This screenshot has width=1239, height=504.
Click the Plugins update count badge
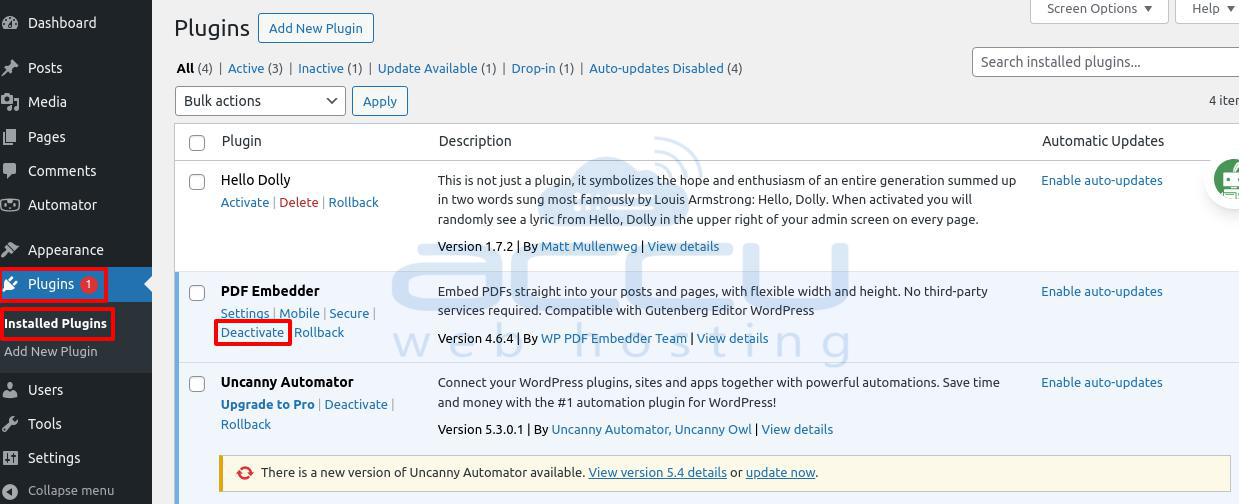[88, 285]
